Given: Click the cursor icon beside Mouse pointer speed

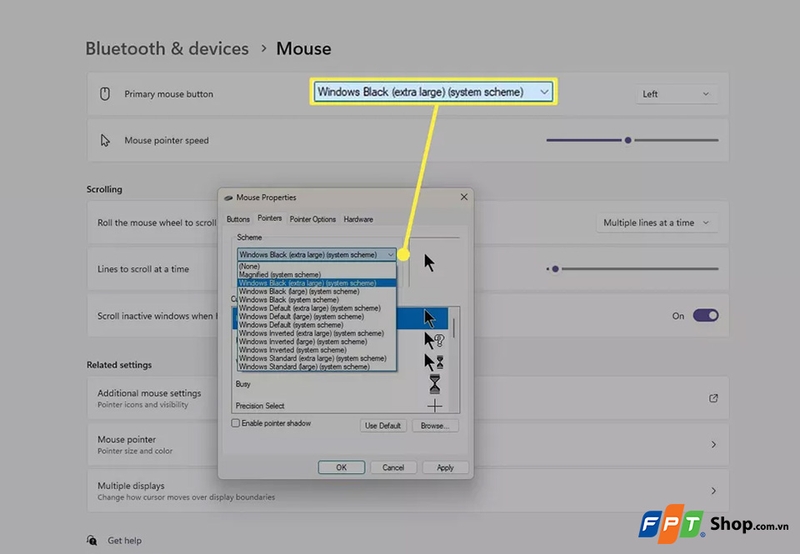Looking at the screenshot, I should pyautogui.click(x=105, y=140).
